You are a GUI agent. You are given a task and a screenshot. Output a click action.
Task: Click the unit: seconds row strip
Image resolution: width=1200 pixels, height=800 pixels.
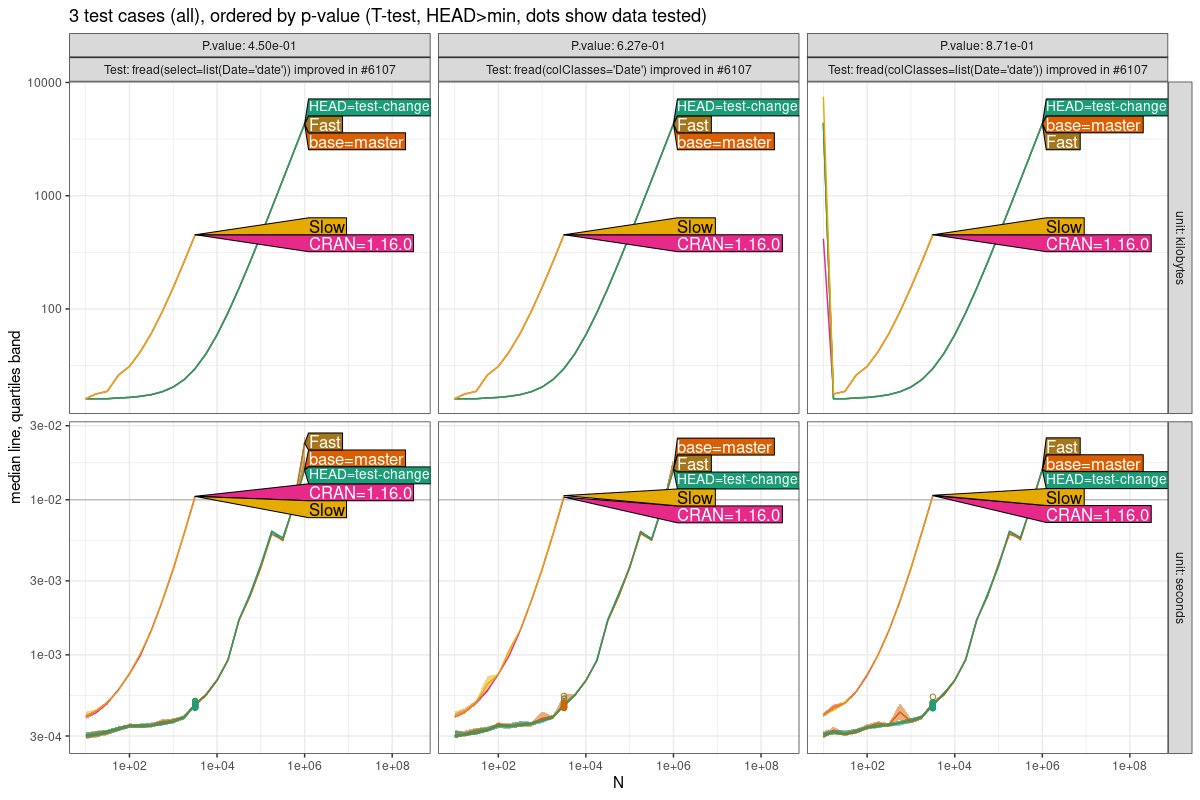click(1180, 588)
